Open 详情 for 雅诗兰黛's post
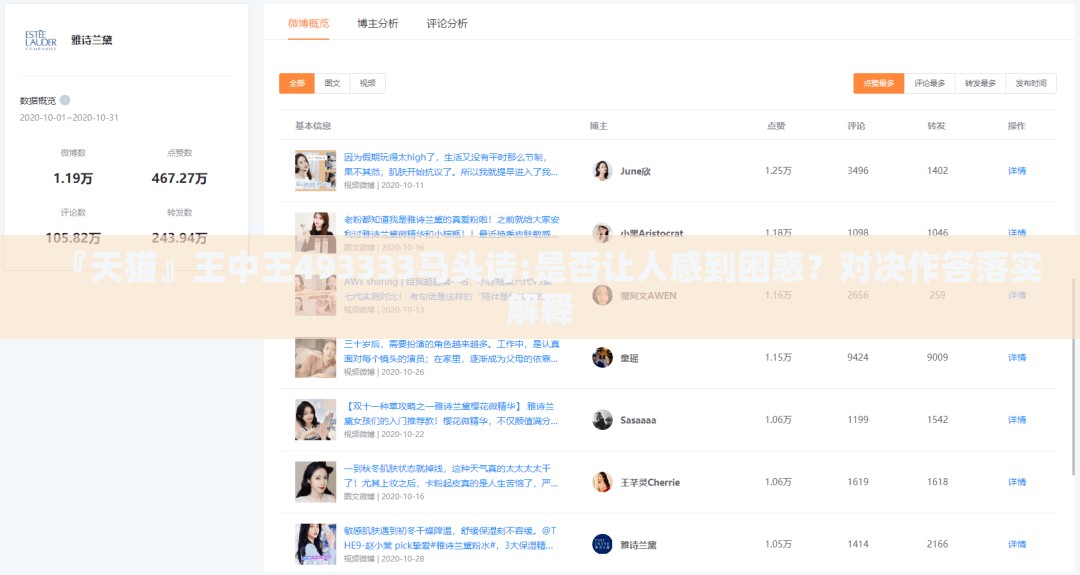The height and width of the screenshot is (575, 1080). click(x=1017, y=544)
